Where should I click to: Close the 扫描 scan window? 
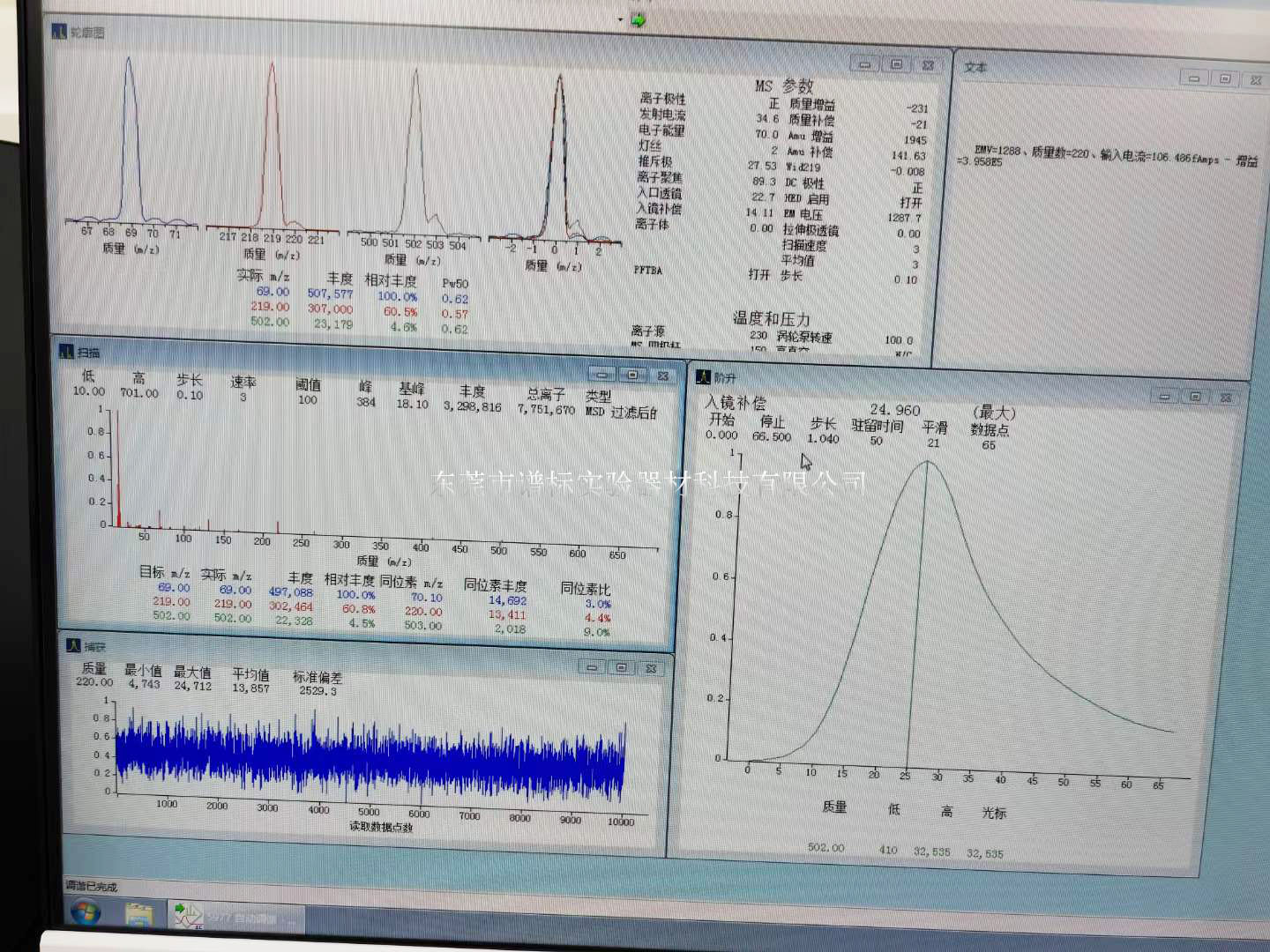coord(663,376)
